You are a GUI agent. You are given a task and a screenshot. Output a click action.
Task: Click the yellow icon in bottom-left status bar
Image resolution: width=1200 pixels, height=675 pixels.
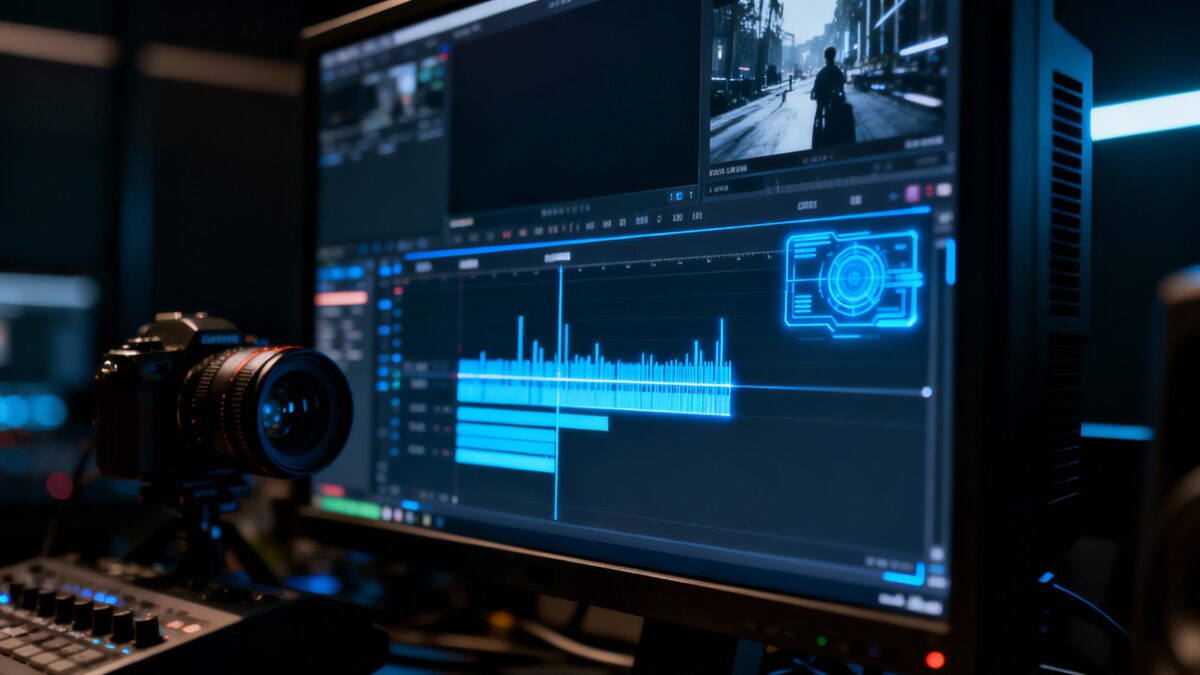[428, 520]
